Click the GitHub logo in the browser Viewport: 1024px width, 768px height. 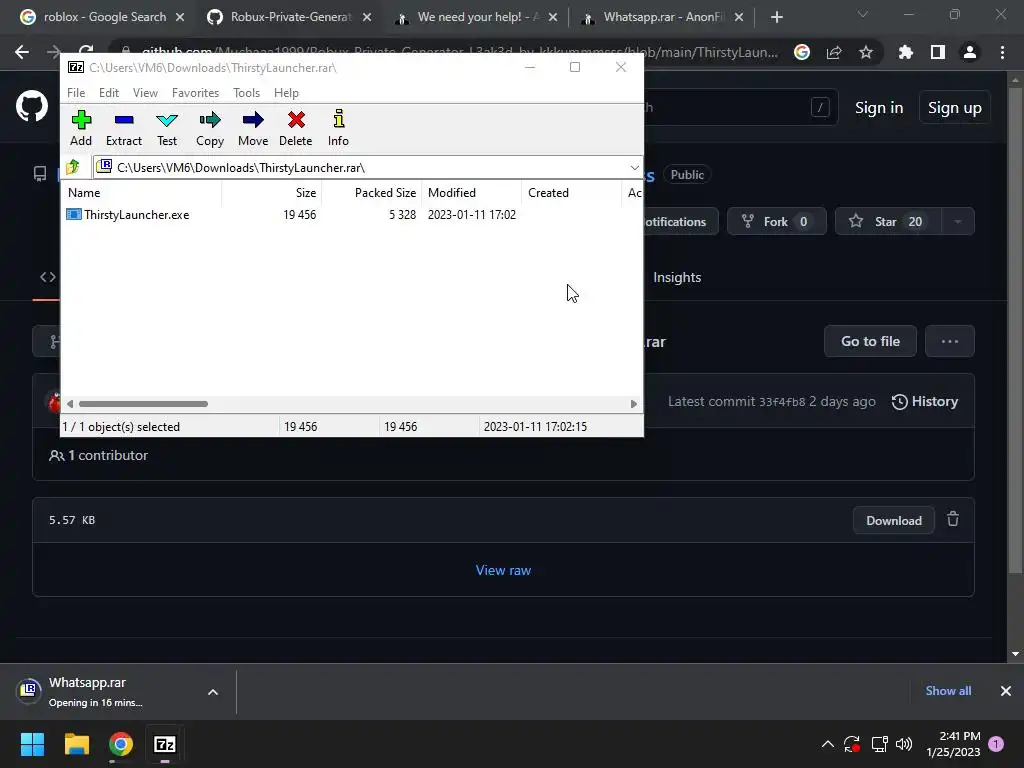[32, 106]
